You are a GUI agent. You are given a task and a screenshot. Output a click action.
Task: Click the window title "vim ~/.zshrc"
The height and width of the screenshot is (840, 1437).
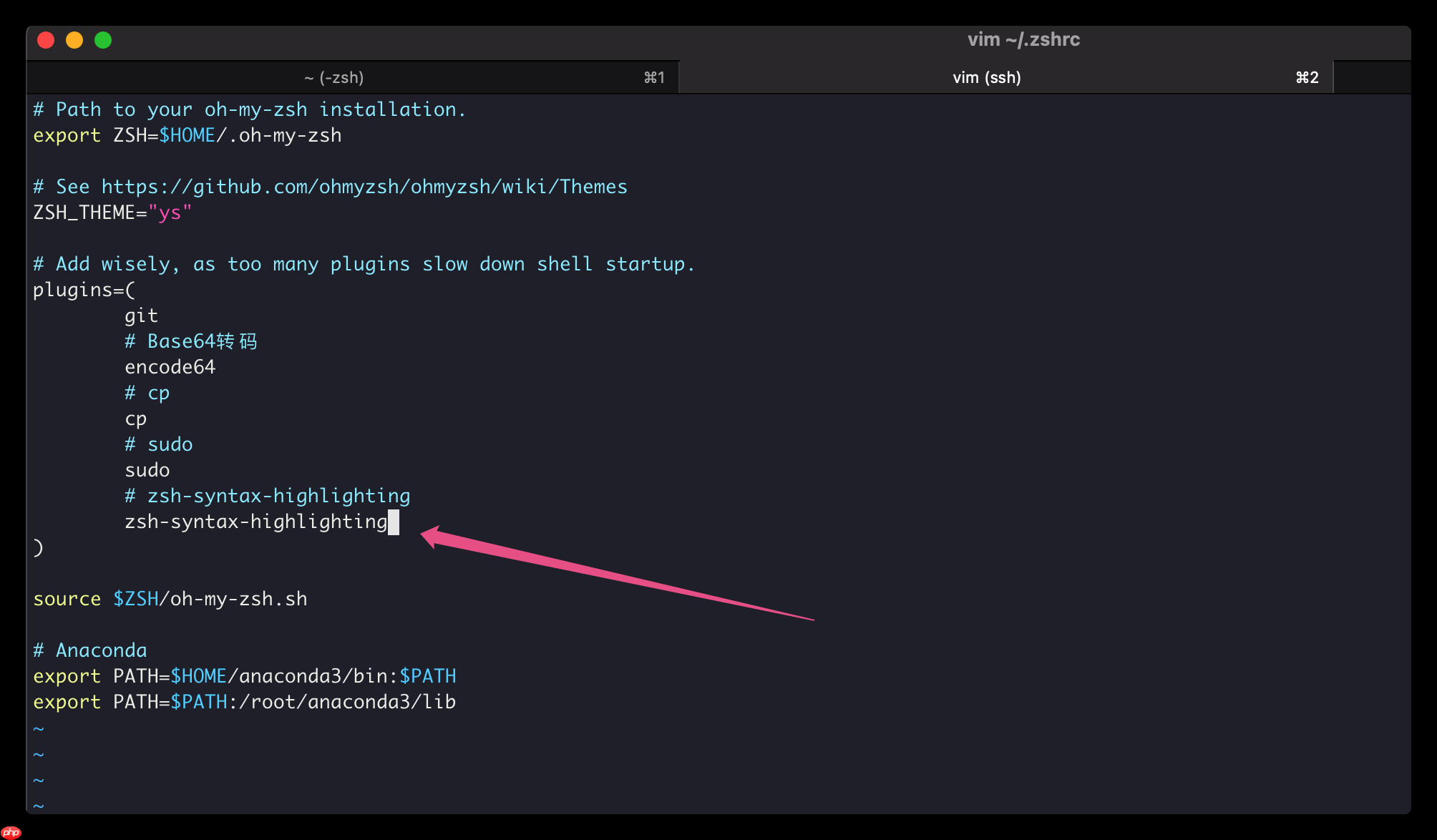1024,39
